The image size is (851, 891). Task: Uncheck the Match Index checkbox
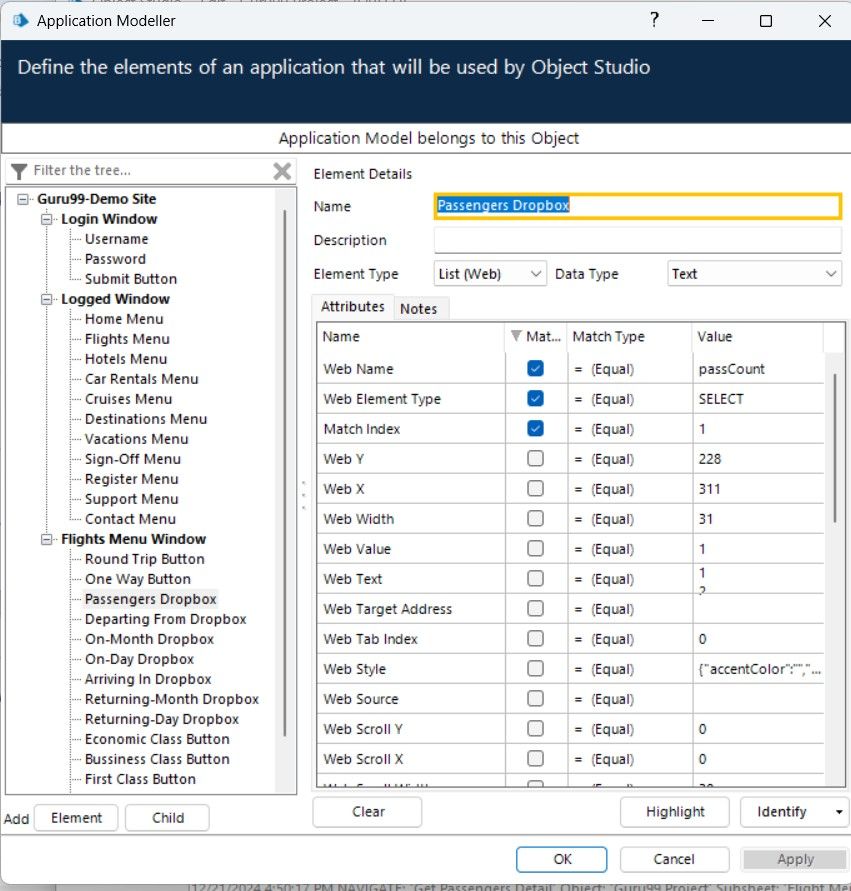[535, 429]
